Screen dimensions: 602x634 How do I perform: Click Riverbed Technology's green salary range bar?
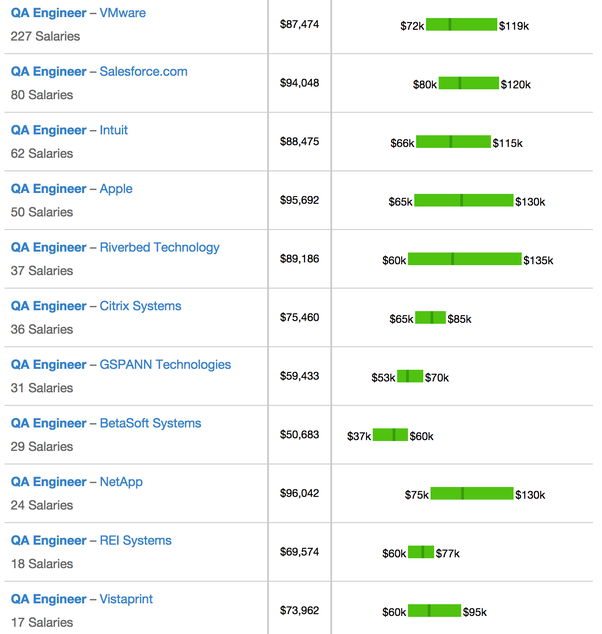pyautogui.click(x=464, y=259)
